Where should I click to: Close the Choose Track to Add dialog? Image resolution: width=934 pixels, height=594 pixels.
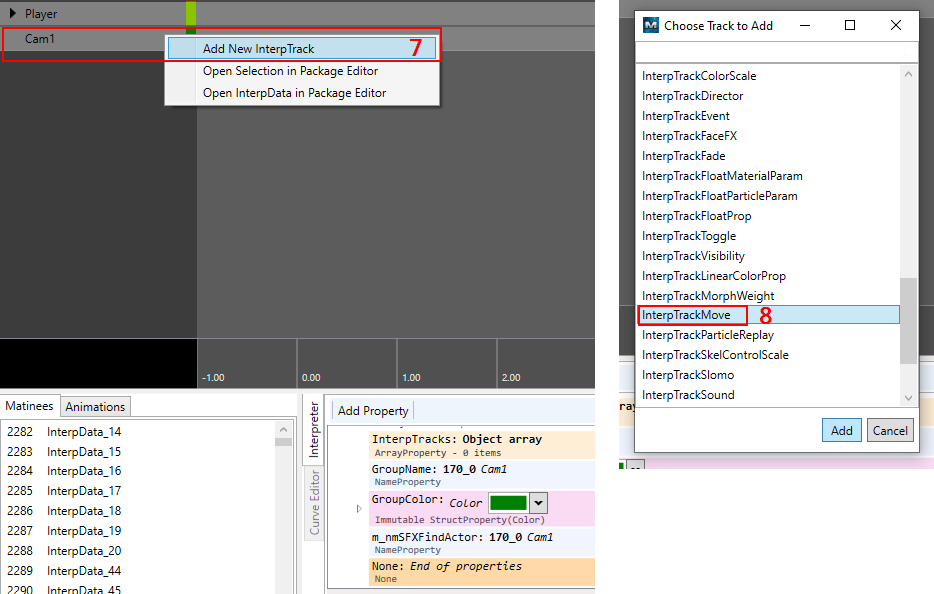[x=895, y=25]
